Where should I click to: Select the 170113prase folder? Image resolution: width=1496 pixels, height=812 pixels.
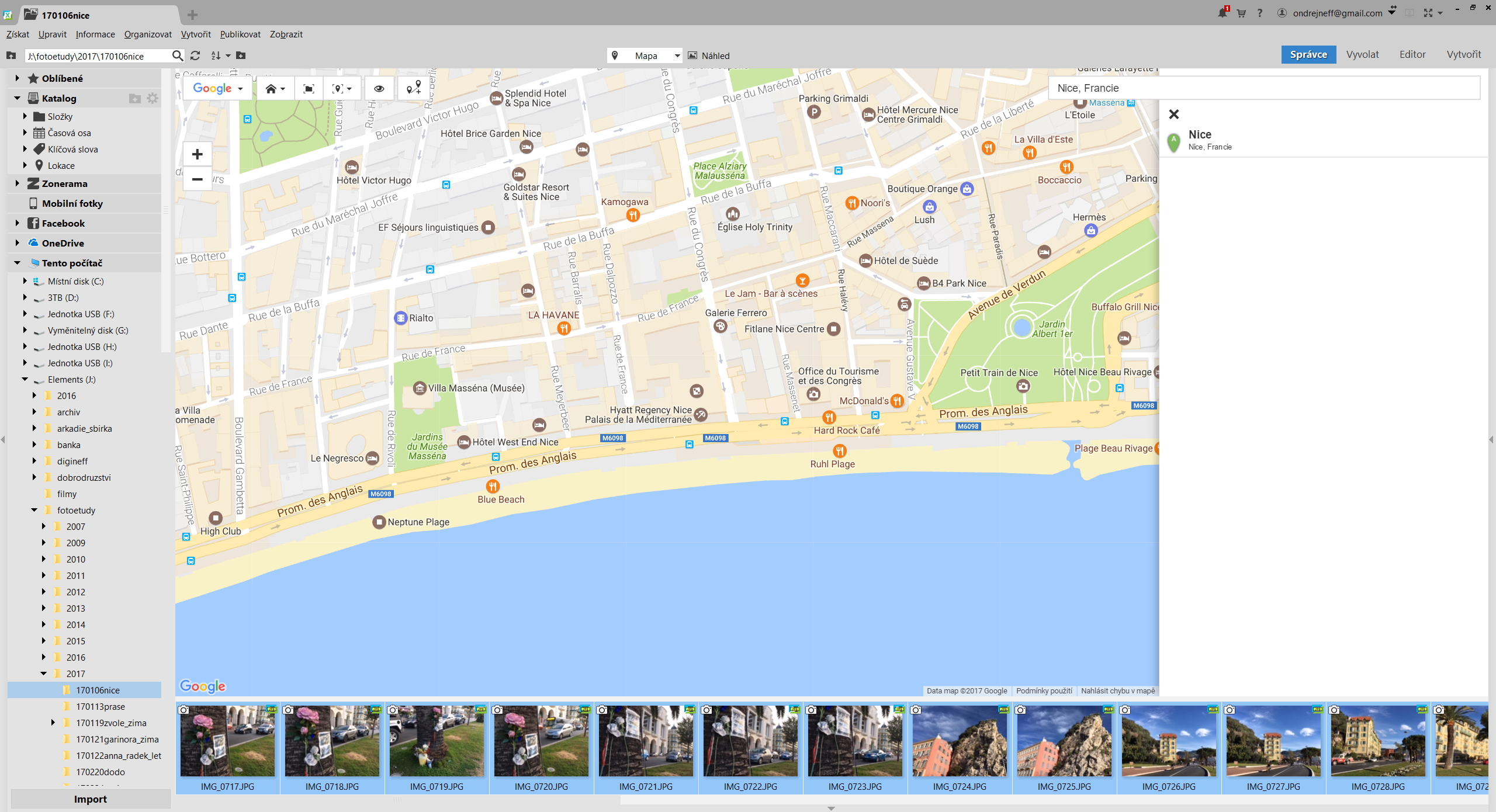[x=100, y=706]
